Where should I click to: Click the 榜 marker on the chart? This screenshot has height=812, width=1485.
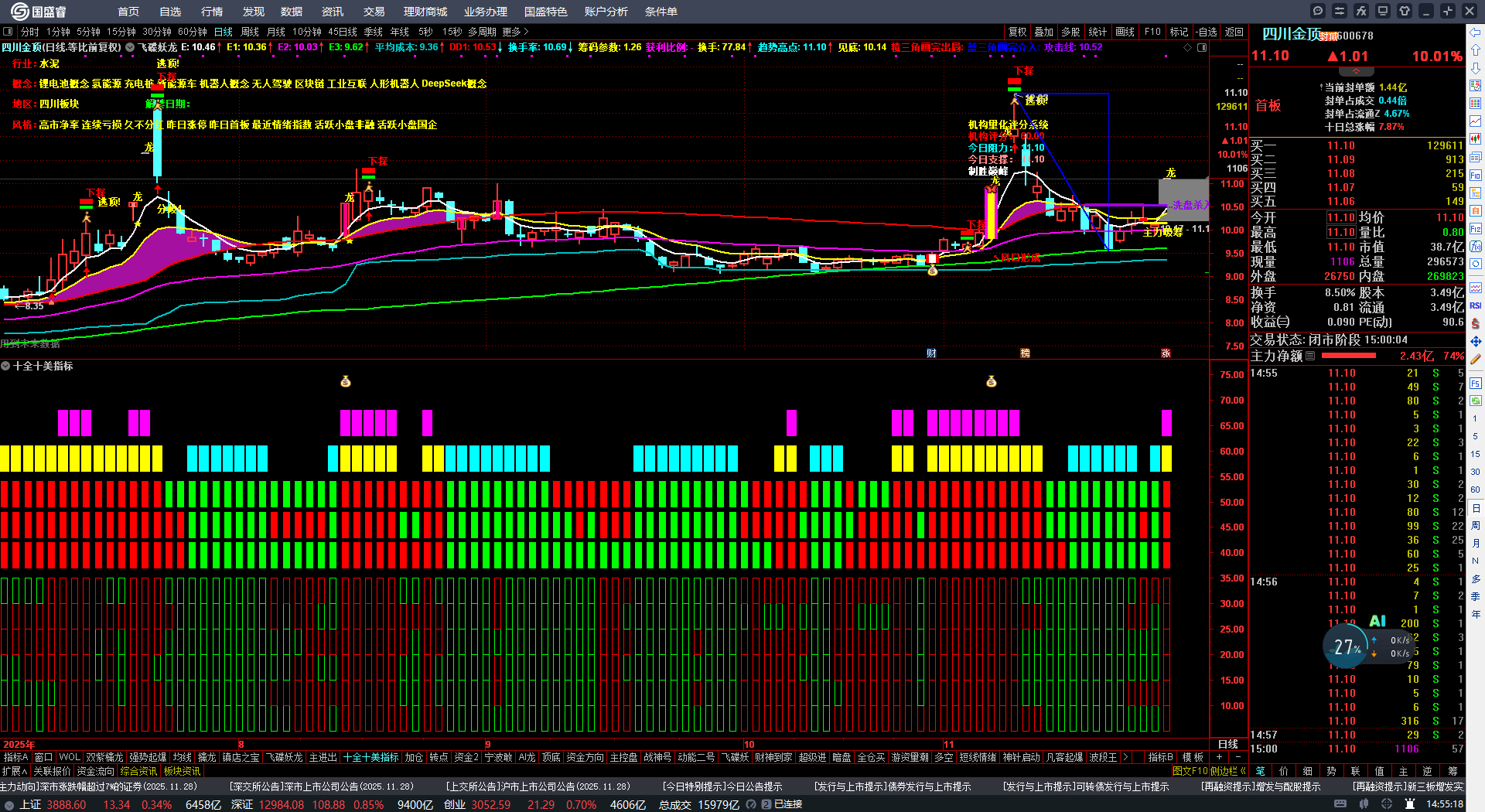[1025, 353]
